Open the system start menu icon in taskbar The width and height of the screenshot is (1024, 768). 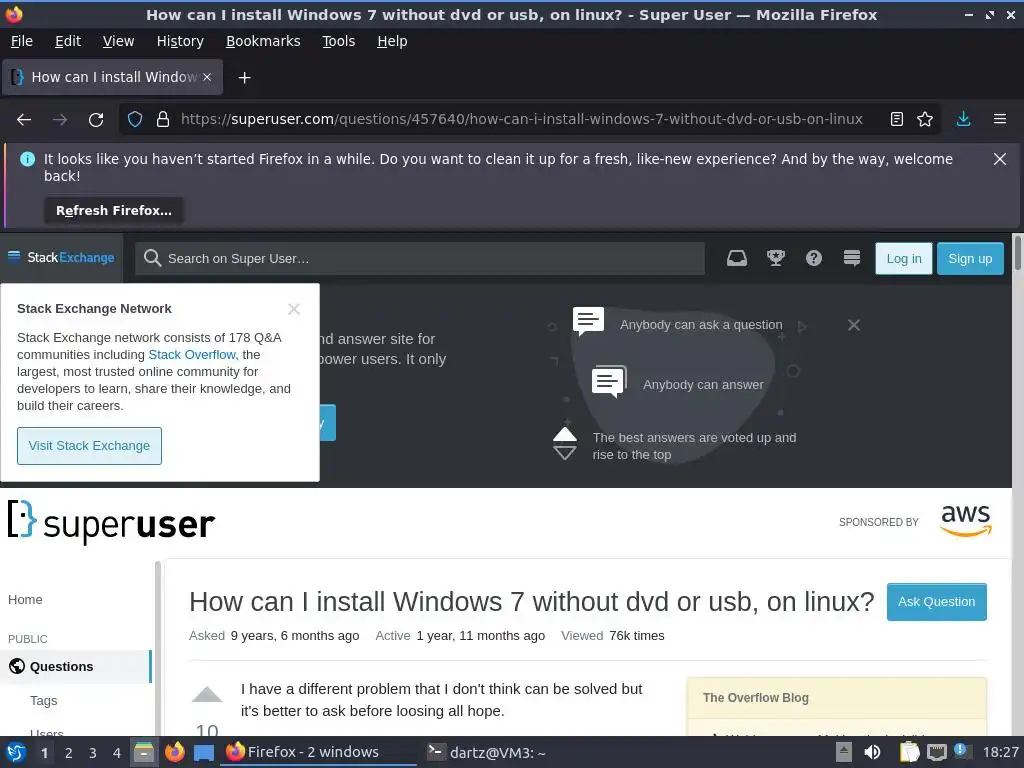[16, 753]
